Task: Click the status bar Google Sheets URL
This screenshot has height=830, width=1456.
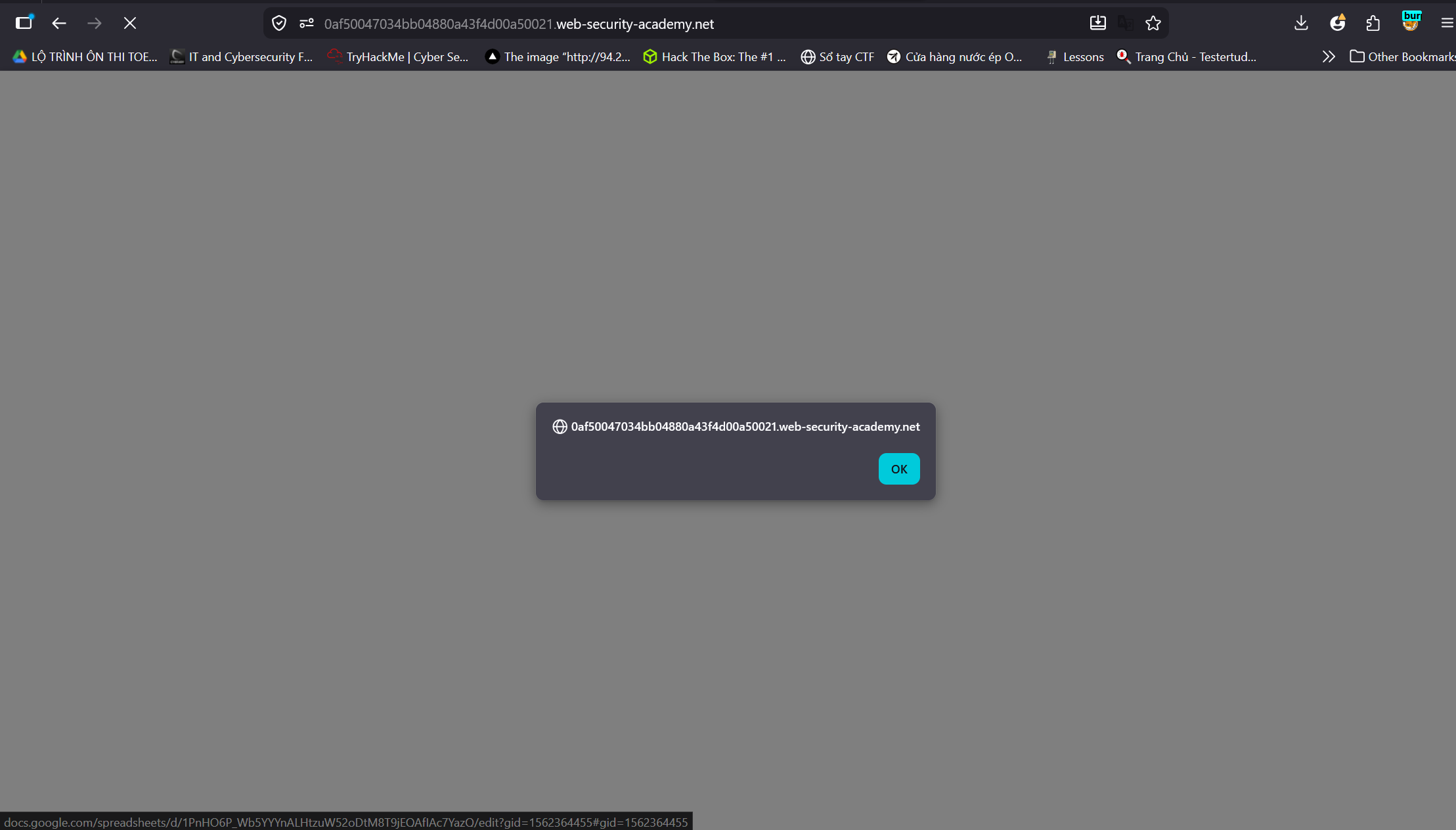Action: [346, 822]
